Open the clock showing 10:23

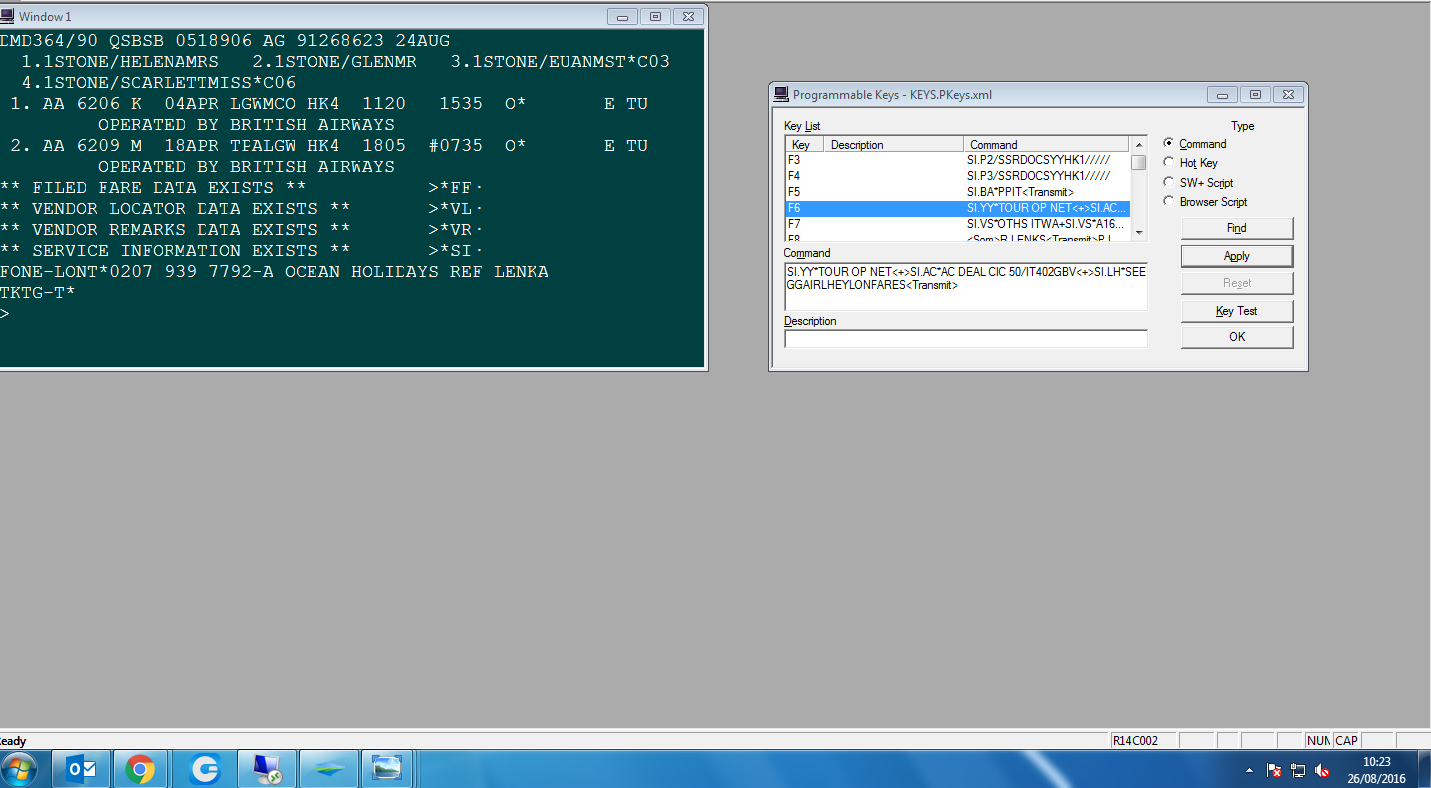[1377, 770]
